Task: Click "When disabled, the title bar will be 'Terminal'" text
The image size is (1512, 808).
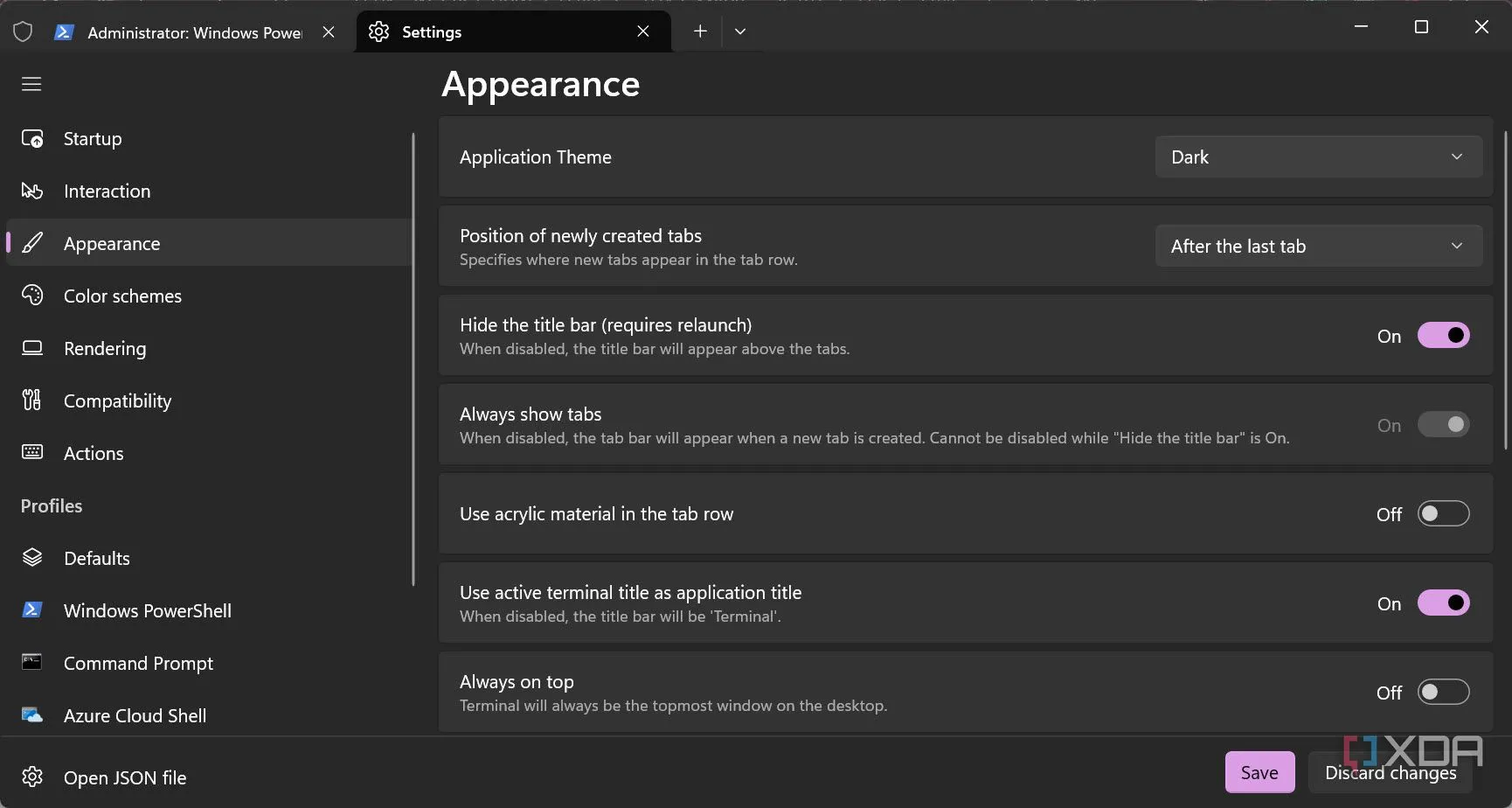Action: [x=621, y=616]
